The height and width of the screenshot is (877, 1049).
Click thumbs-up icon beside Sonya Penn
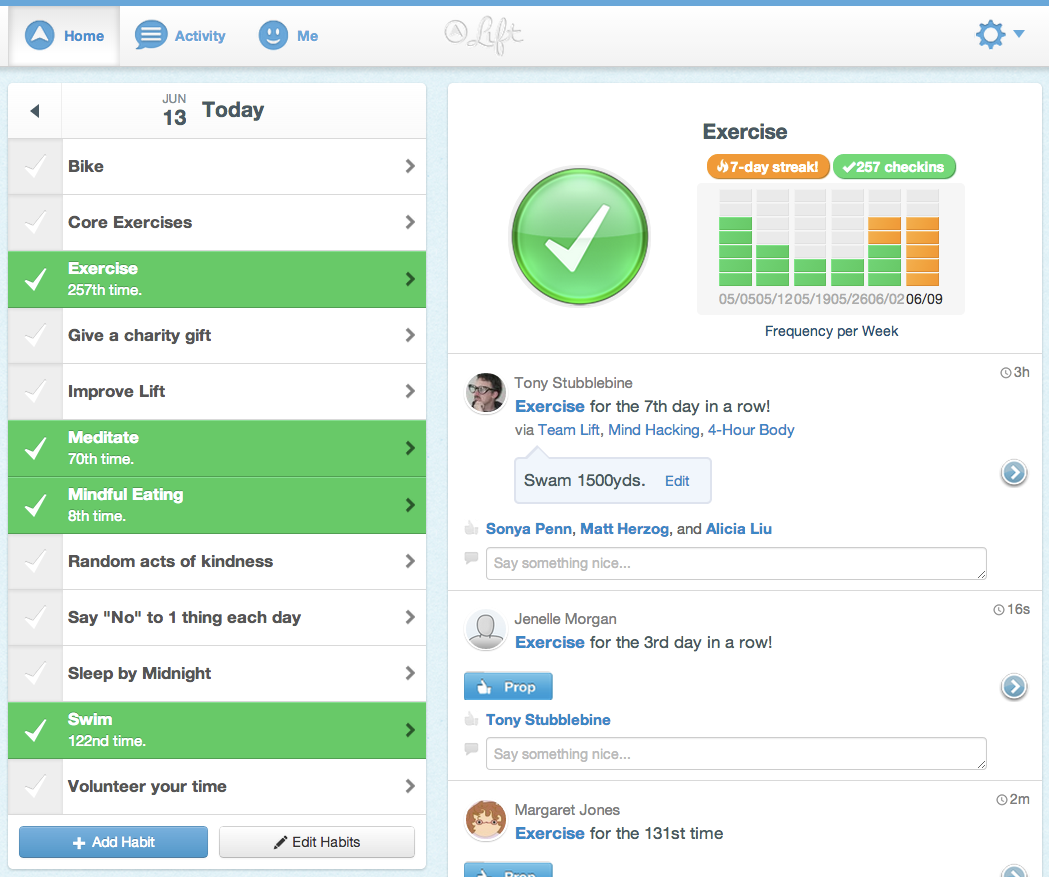click(x=471, y=528)
